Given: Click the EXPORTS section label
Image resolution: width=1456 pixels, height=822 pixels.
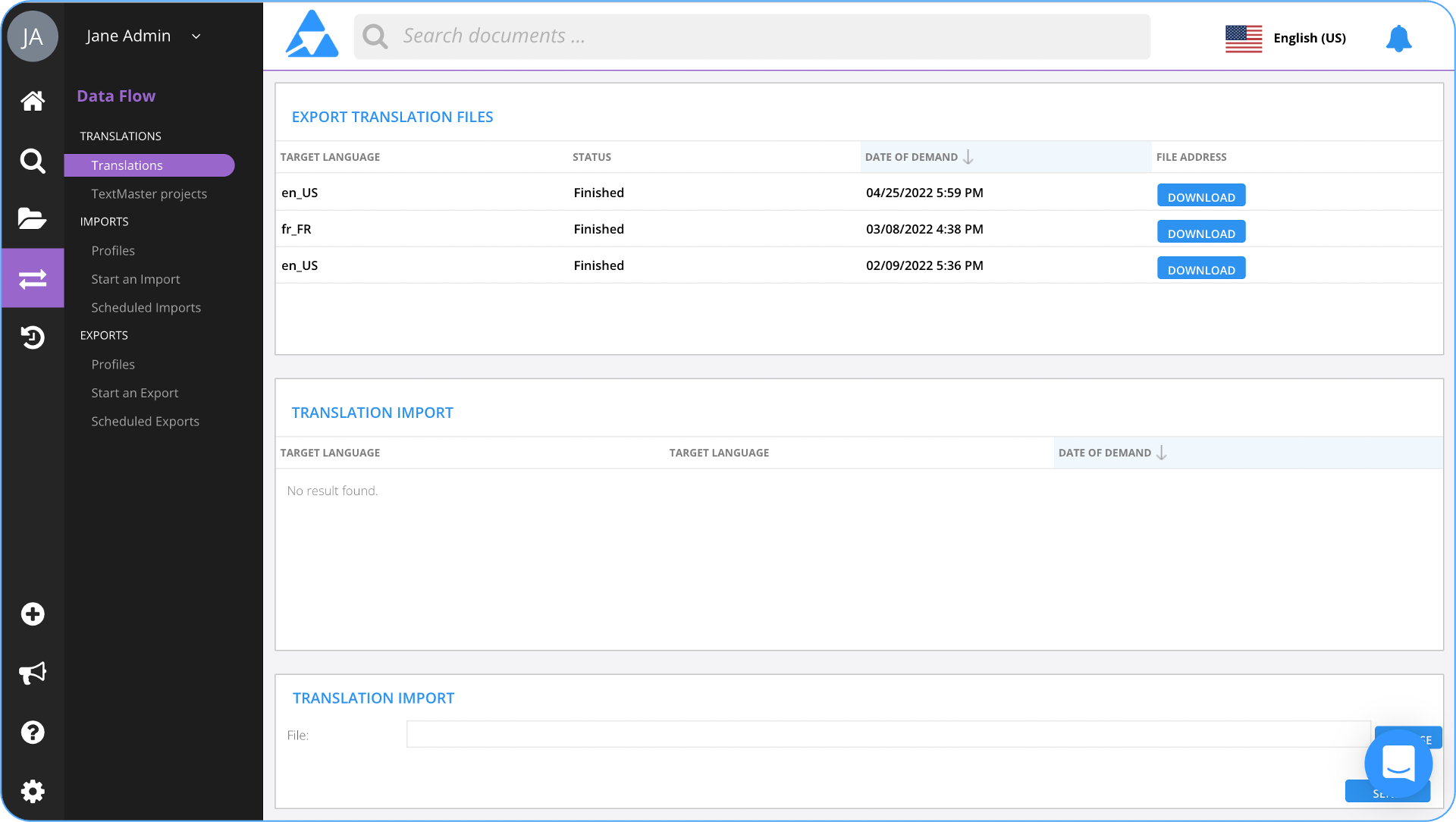Looking at the screenshot, I should (104, 336).
